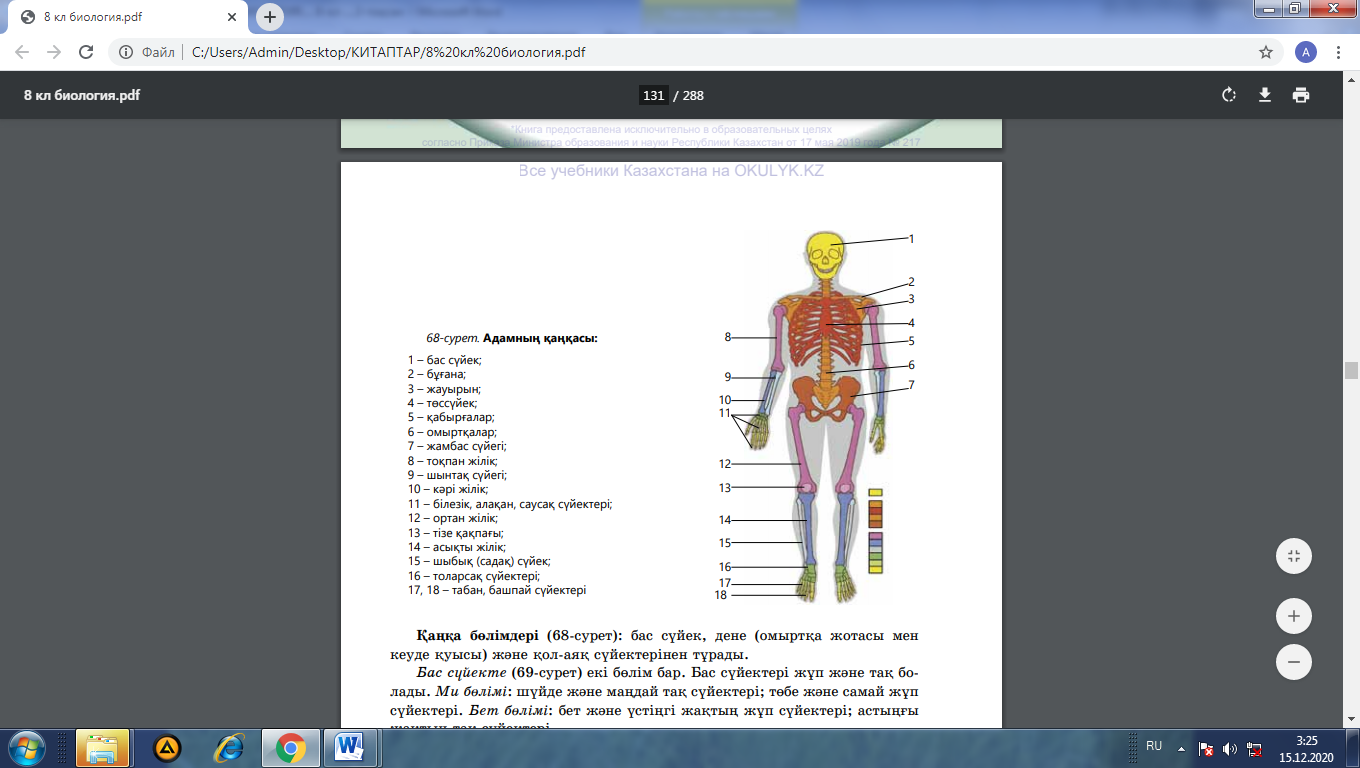Open Microsoft Word from the taskbar
The height and width of the screenshot is (768, 1360).
point(350,747)
